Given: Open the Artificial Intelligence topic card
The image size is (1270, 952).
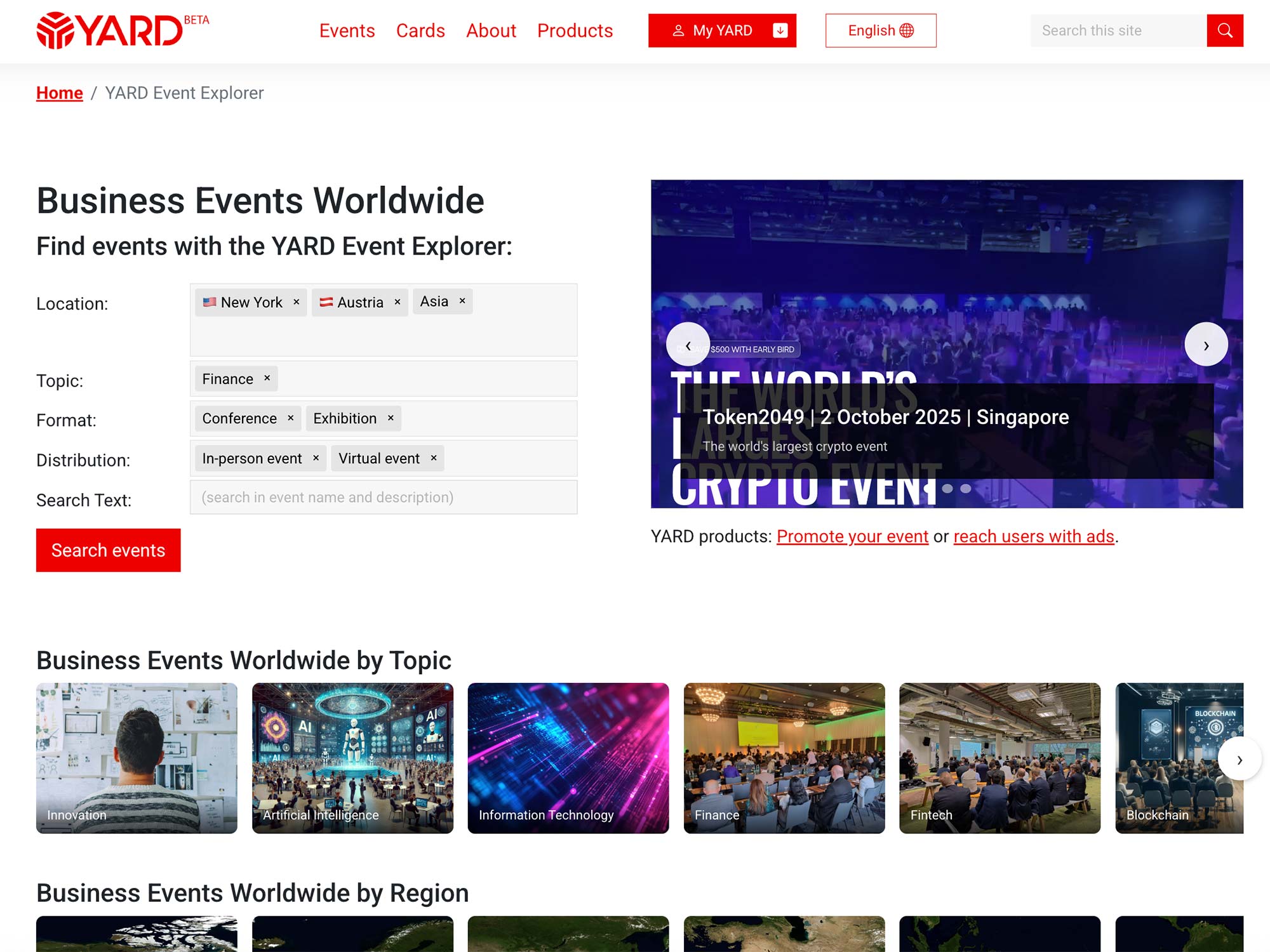Looking at the screenshot, I should click(352, 758).
